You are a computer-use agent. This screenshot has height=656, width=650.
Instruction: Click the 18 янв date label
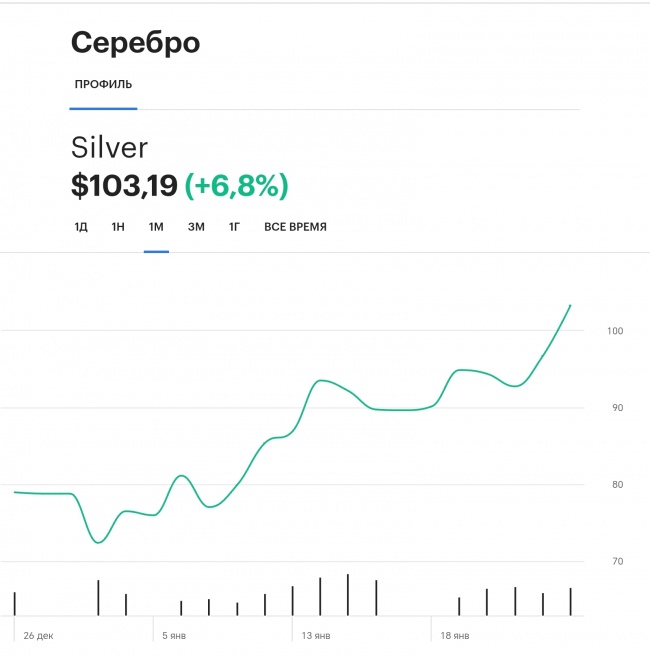[455, 635]
